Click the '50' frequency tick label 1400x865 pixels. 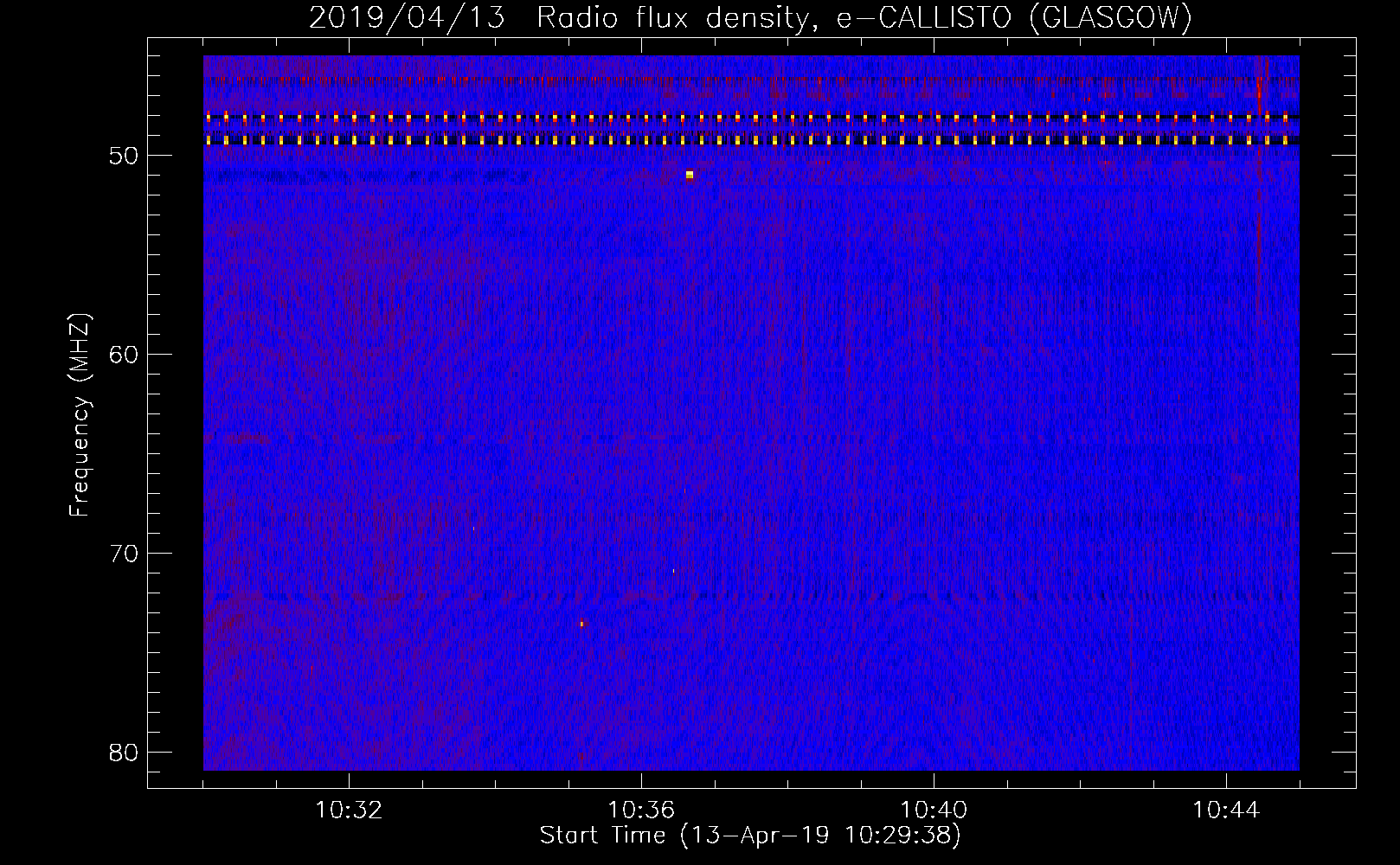124,156
